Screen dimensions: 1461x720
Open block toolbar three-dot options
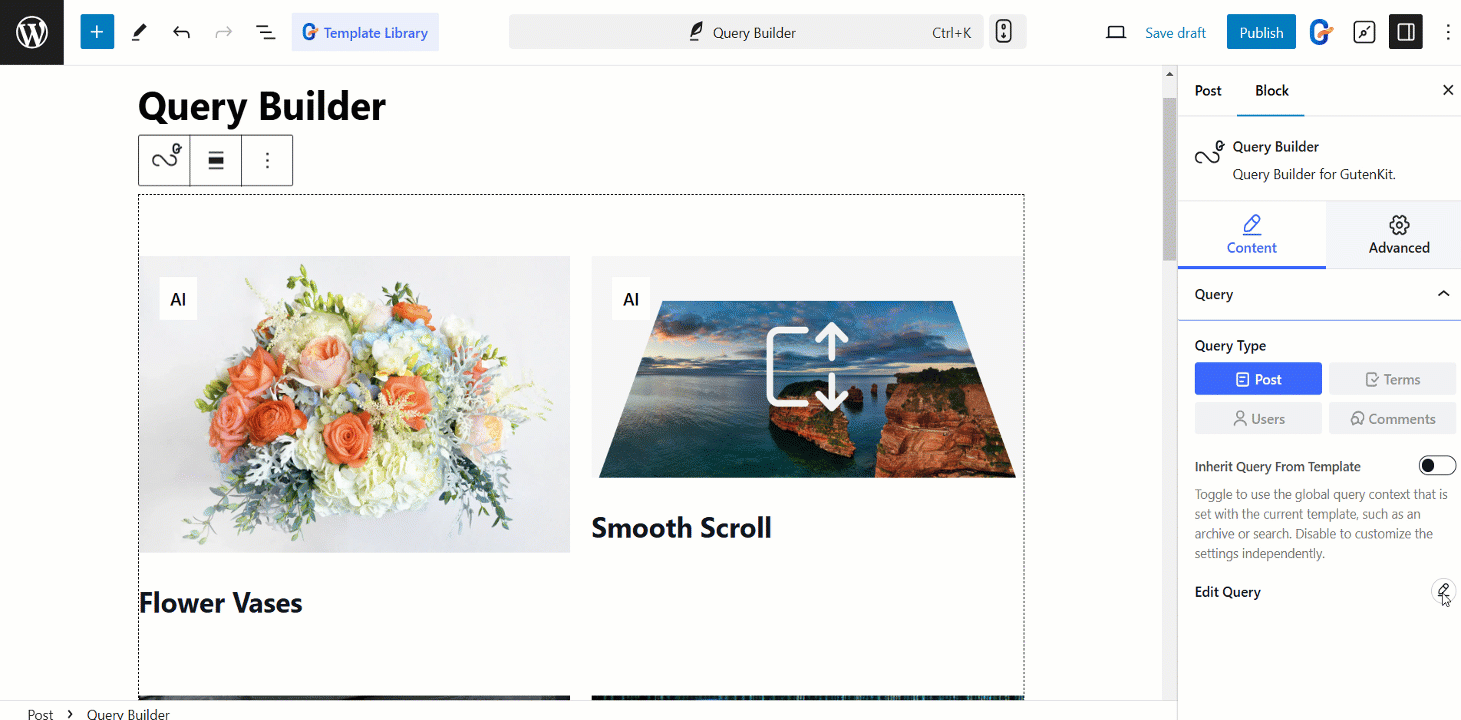click(267, 160)
